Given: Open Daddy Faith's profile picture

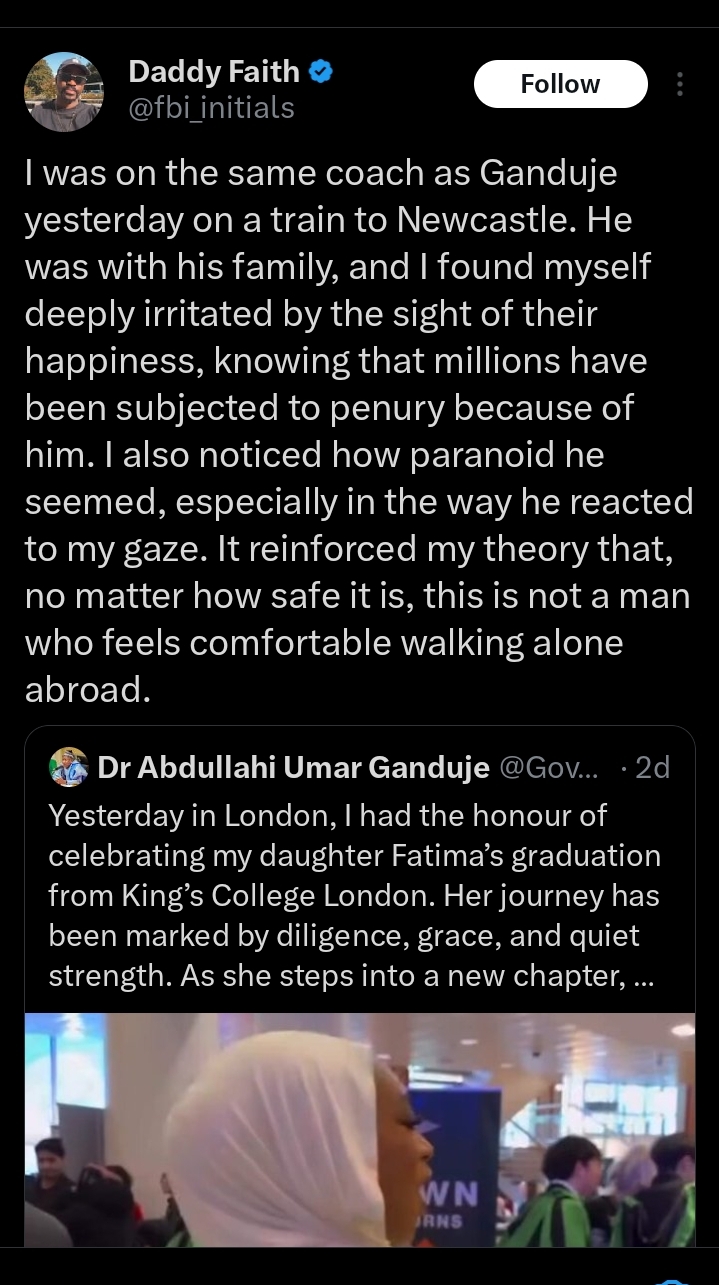Looking at the screenshot, I should [63, 91].
